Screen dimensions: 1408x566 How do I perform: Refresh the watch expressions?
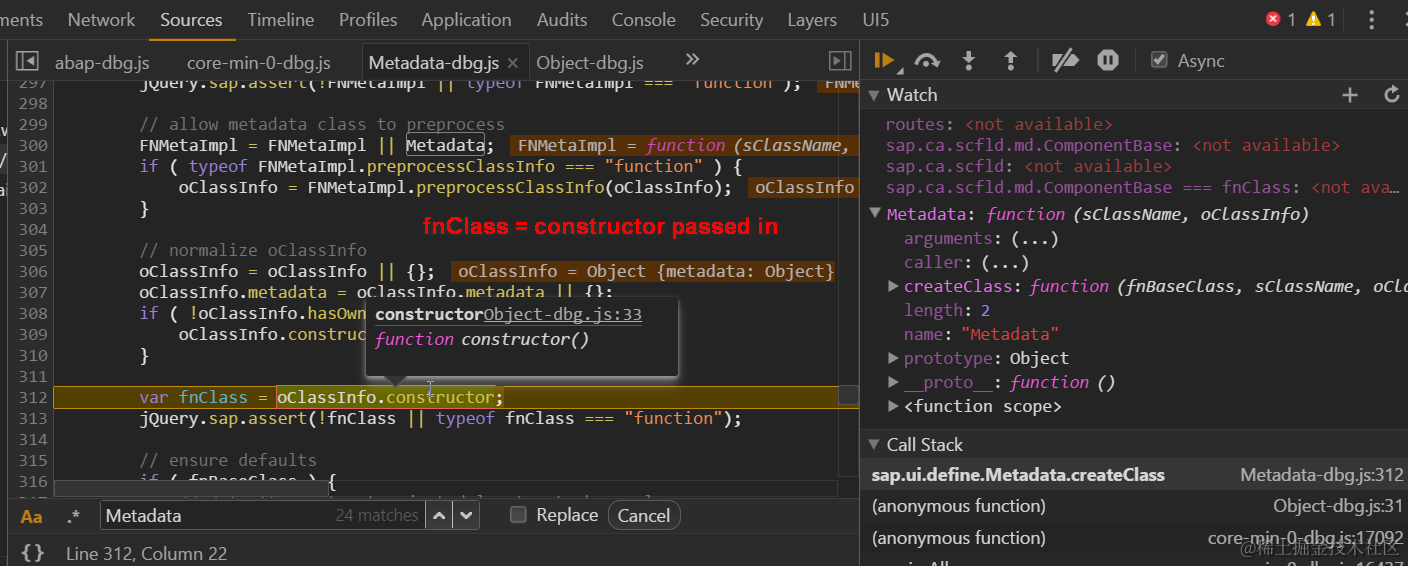[1391, 95]
